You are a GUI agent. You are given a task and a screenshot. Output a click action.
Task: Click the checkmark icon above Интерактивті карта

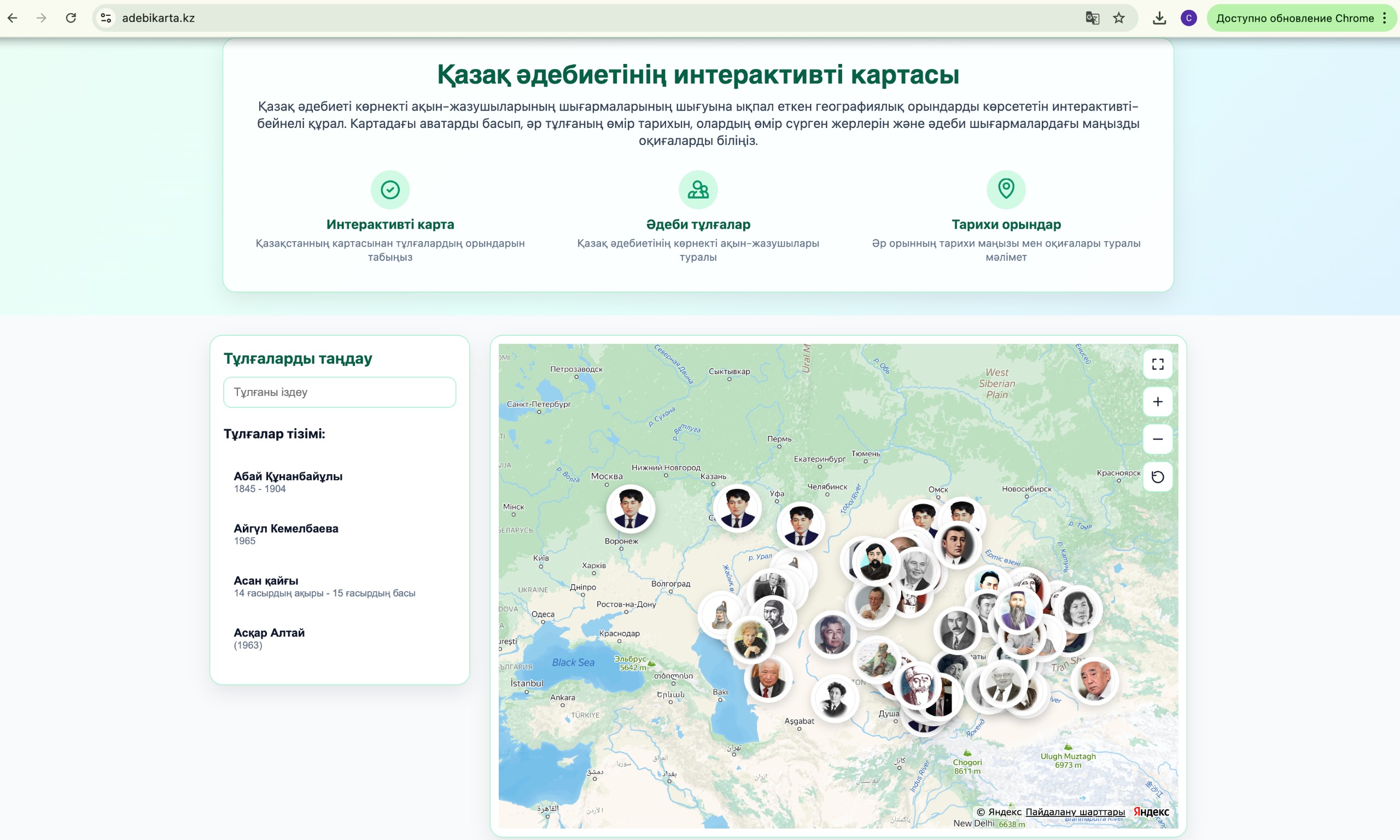[389, 190]
